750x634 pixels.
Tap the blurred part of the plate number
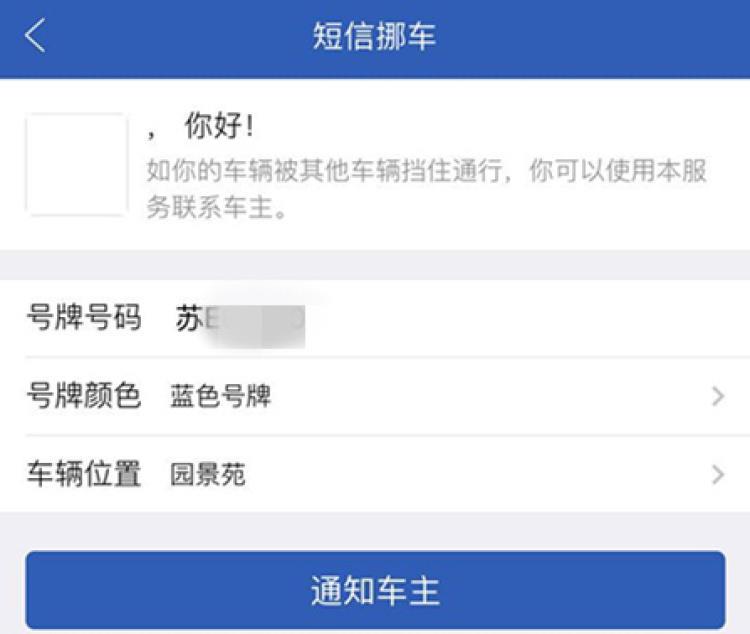point(256,322)
